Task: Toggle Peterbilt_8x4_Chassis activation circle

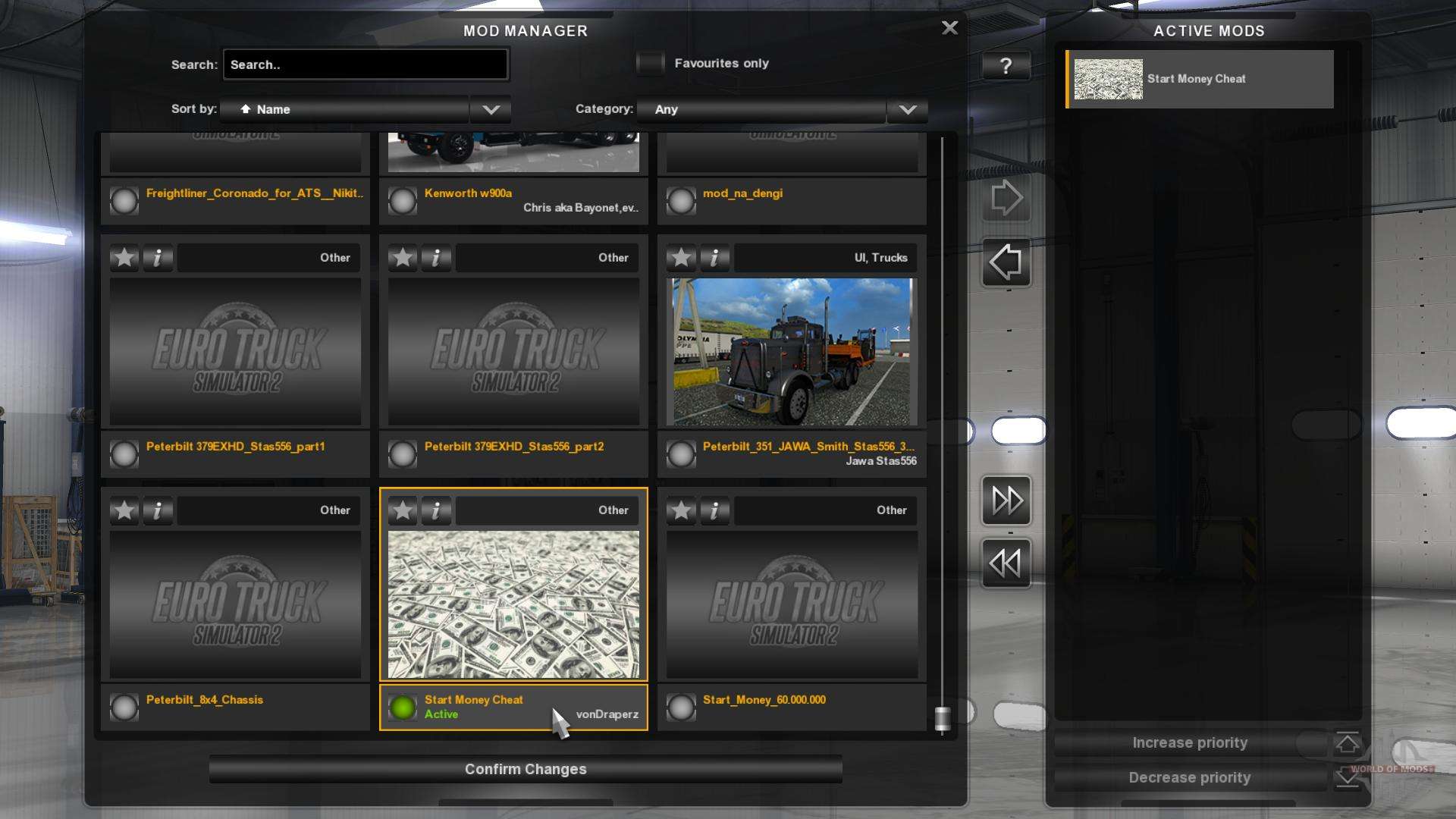Action: 124,708
